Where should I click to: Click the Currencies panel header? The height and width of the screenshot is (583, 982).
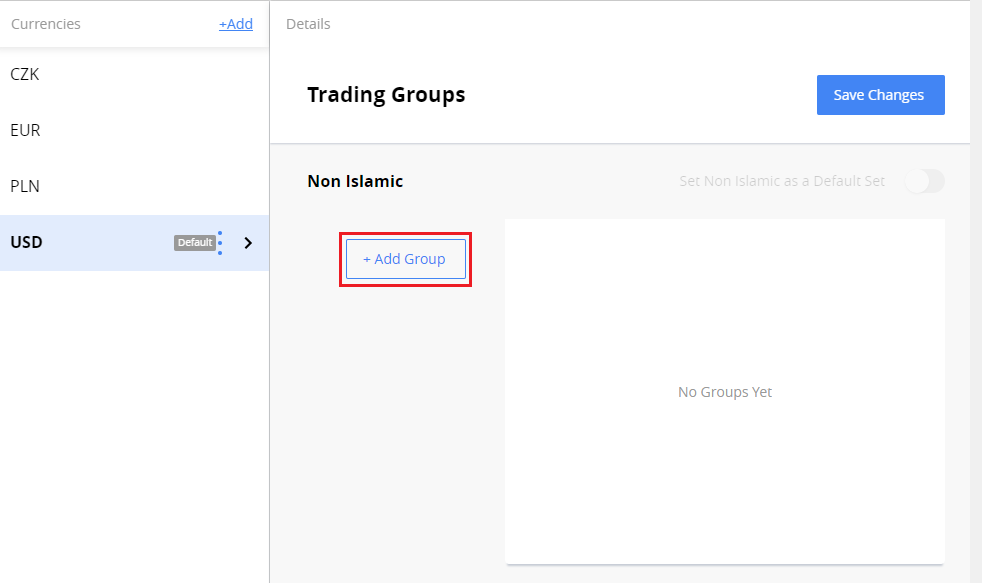point(45,23)
